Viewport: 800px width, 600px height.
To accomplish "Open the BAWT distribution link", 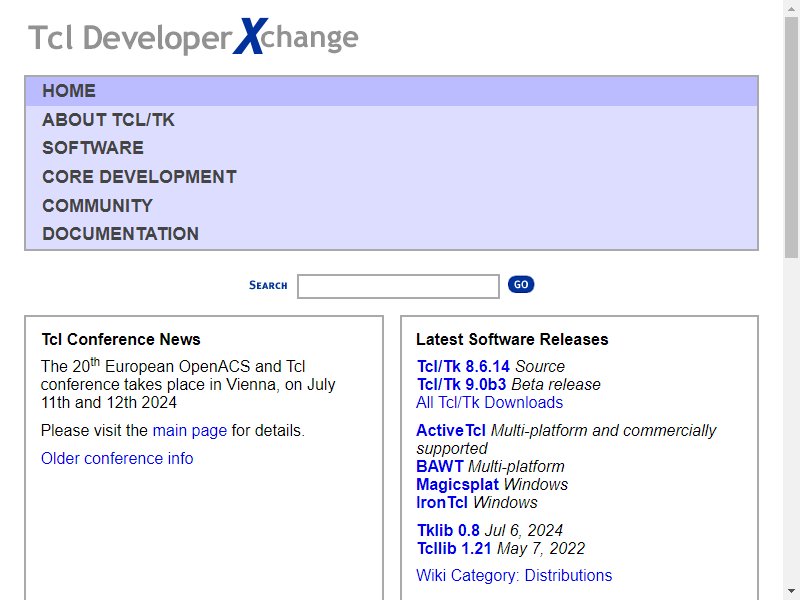I will [x=440, y=466].
